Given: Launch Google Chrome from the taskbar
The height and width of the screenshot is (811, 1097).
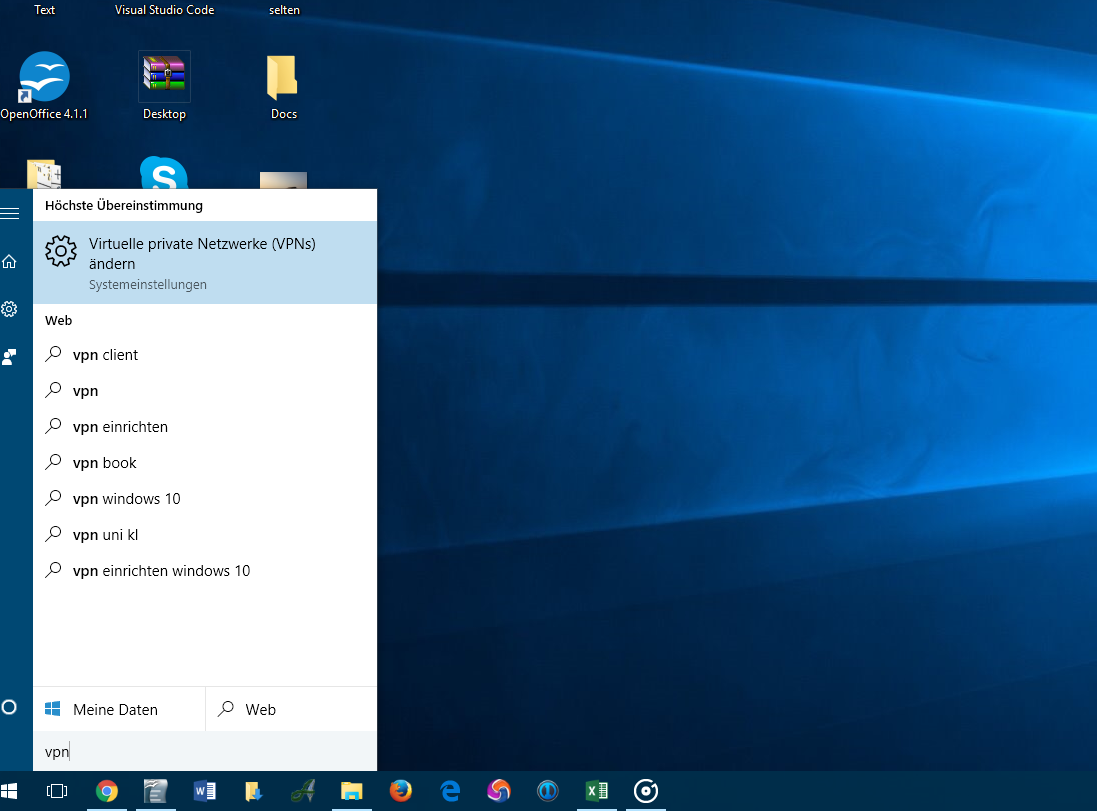Looking at the screenshot, I should tap(107, 791).
